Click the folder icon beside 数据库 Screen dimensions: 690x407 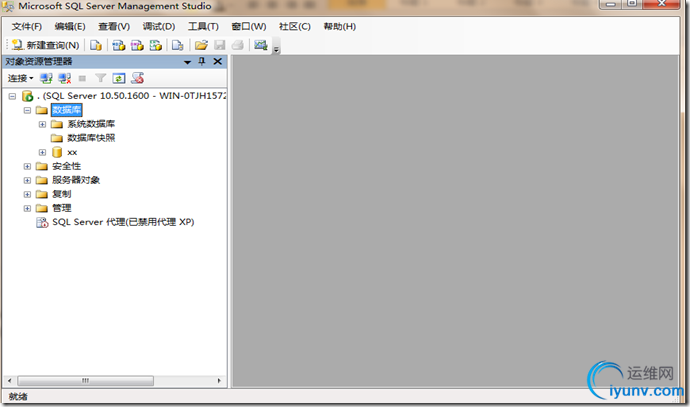tap(42, 110)
